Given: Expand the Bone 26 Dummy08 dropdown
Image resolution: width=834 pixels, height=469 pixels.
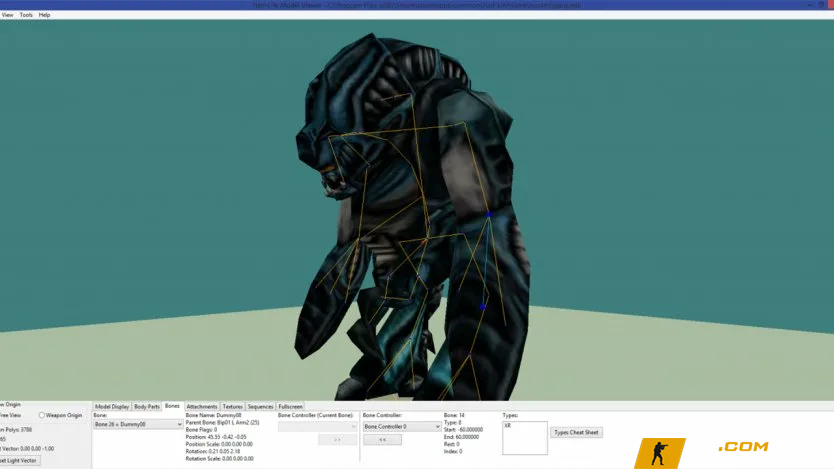Looking at the screenshot, I should (138, 424).
